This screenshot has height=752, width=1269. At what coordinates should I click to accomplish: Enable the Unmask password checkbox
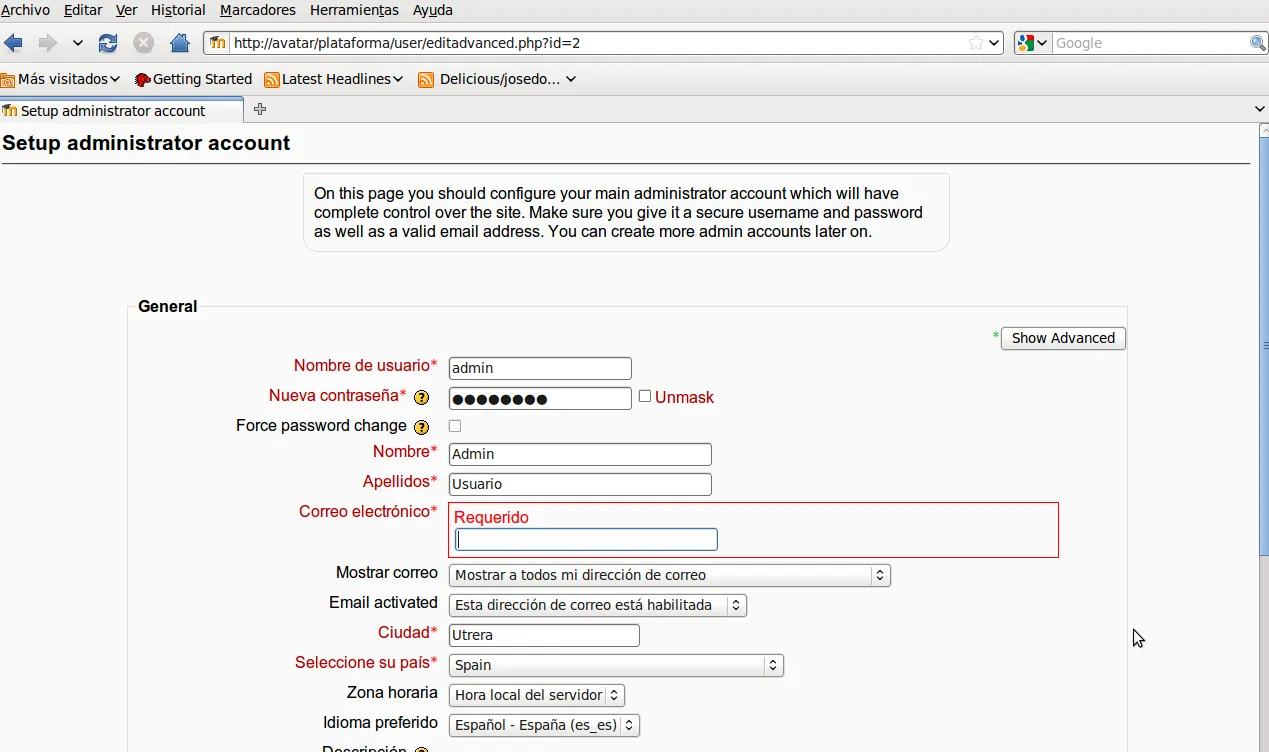645,396
